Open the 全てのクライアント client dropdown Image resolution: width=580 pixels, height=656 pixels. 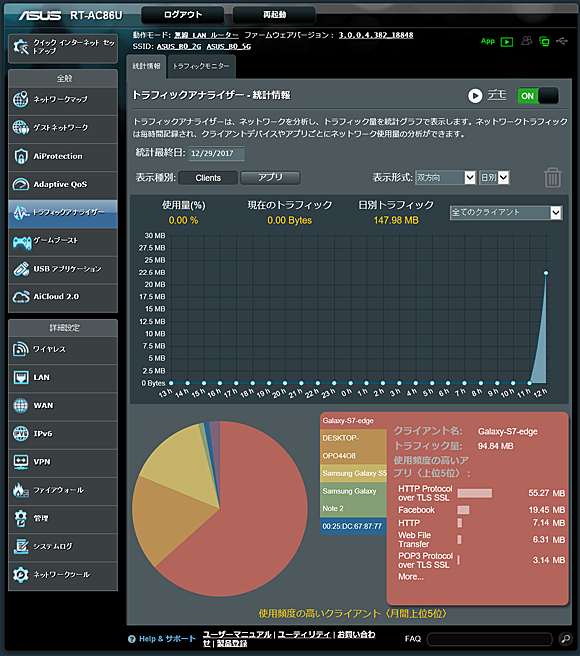coord(506,213)
